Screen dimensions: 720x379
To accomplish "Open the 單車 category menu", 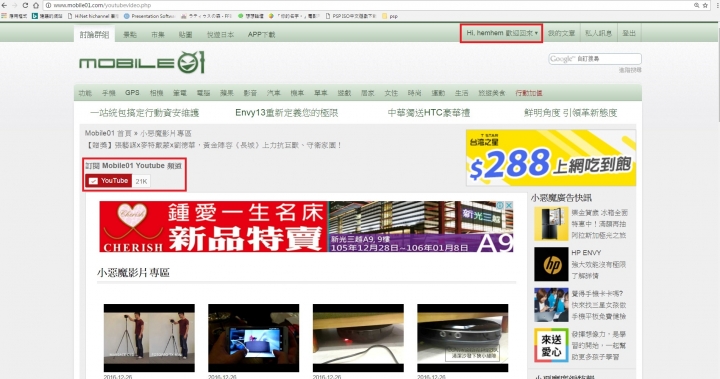I will point(321,93).
